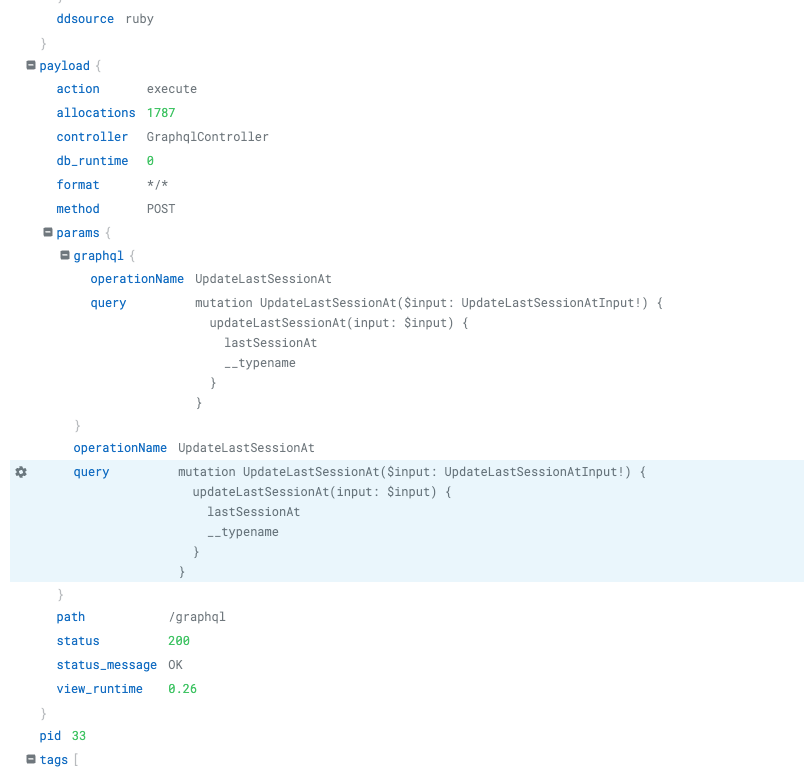Click the highlighted query attribute key

coord(91,472)
